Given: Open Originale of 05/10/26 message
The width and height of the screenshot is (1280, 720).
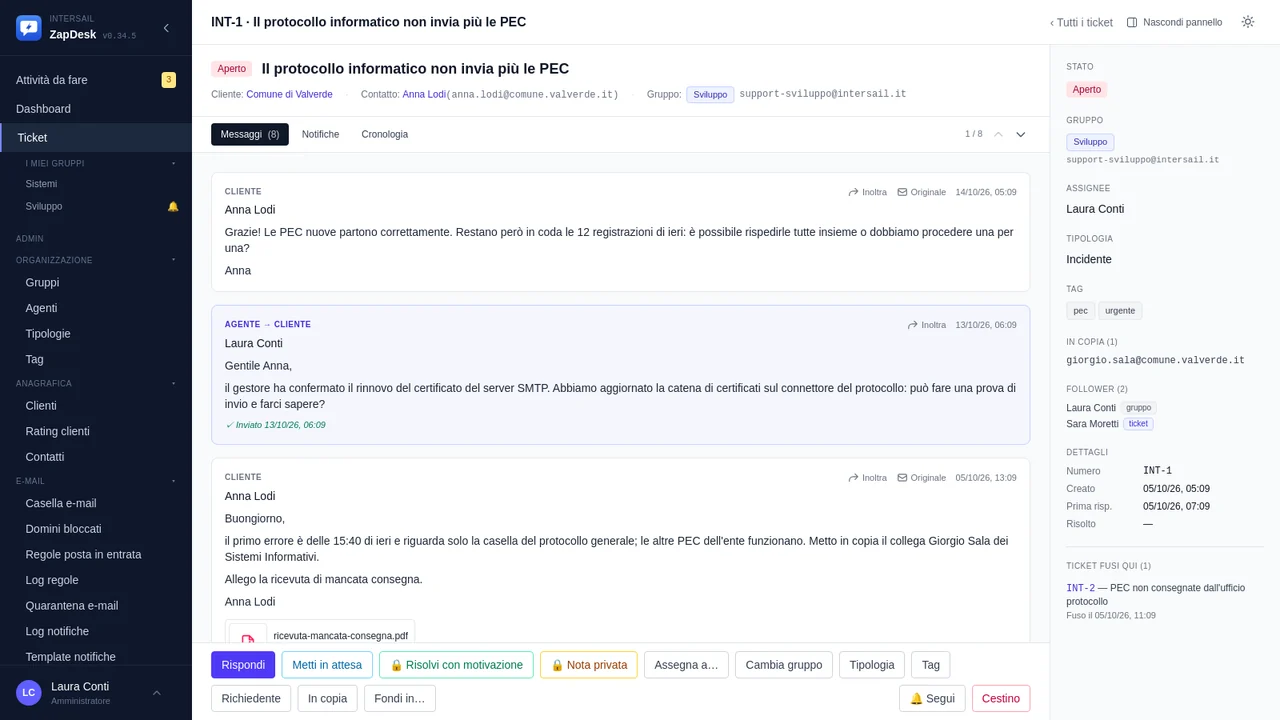Looking at the screenshot, I should (x=921, y=478).
